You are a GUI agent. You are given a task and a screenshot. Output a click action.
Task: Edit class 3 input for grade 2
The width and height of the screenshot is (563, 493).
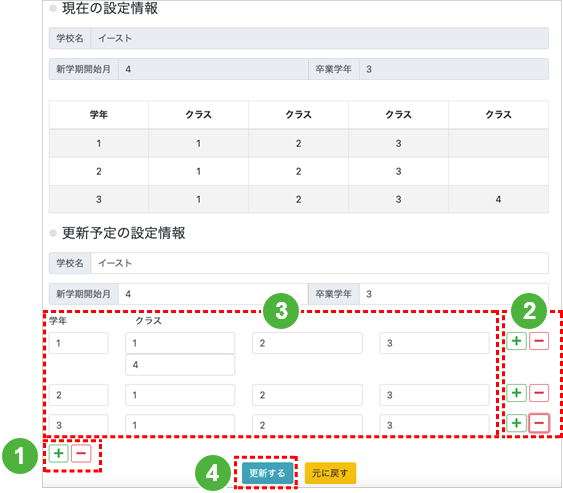point(434,395)
